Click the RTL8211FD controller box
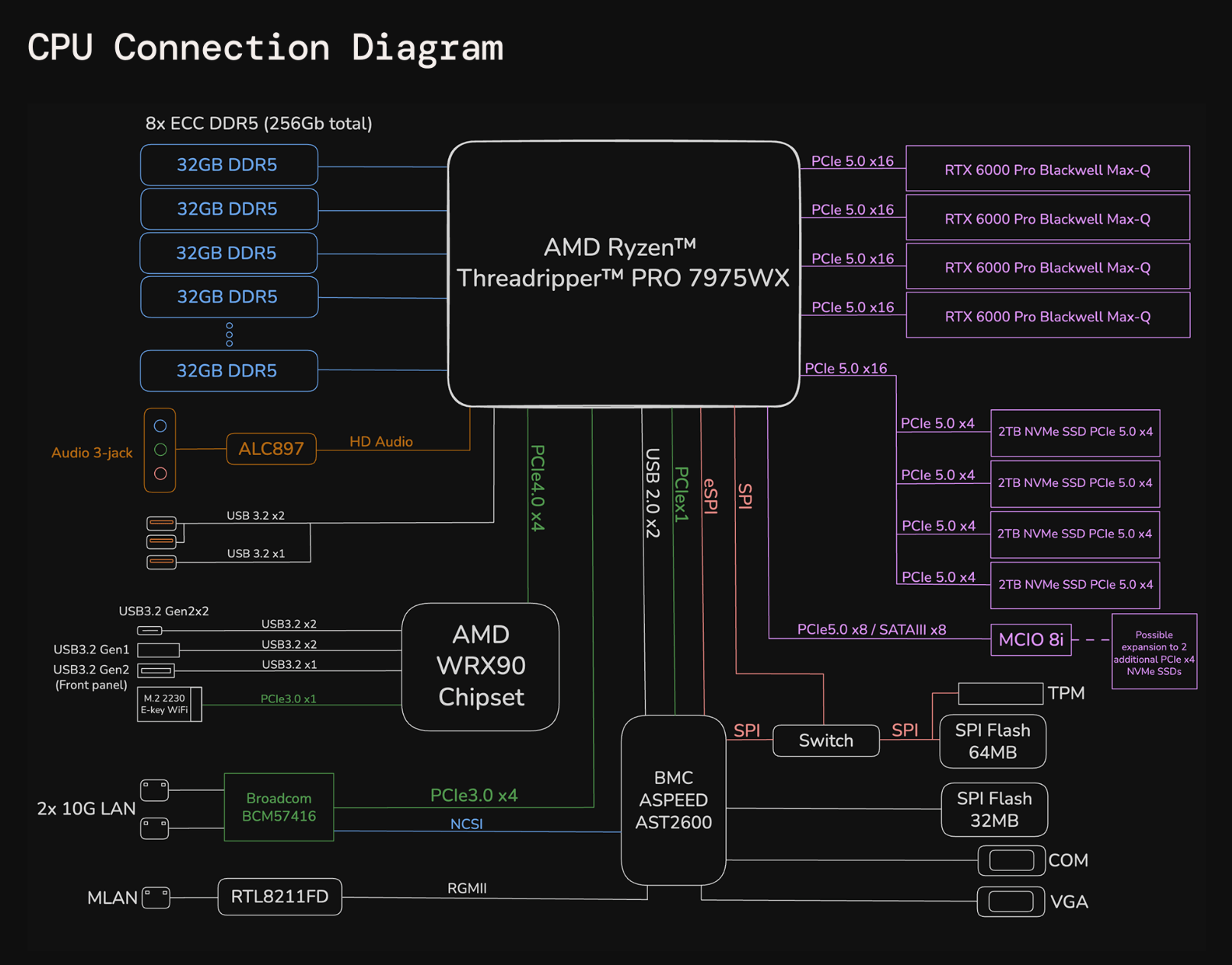 point(279,896)
